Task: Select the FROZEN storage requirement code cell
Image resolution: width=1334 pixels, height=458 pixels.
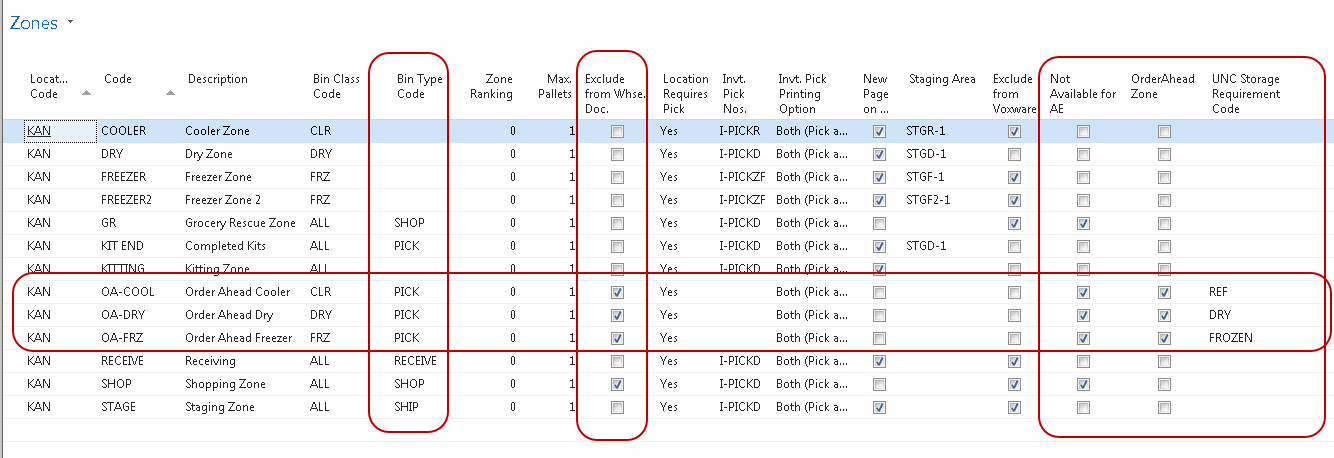Action: [x=1230, y=338]
